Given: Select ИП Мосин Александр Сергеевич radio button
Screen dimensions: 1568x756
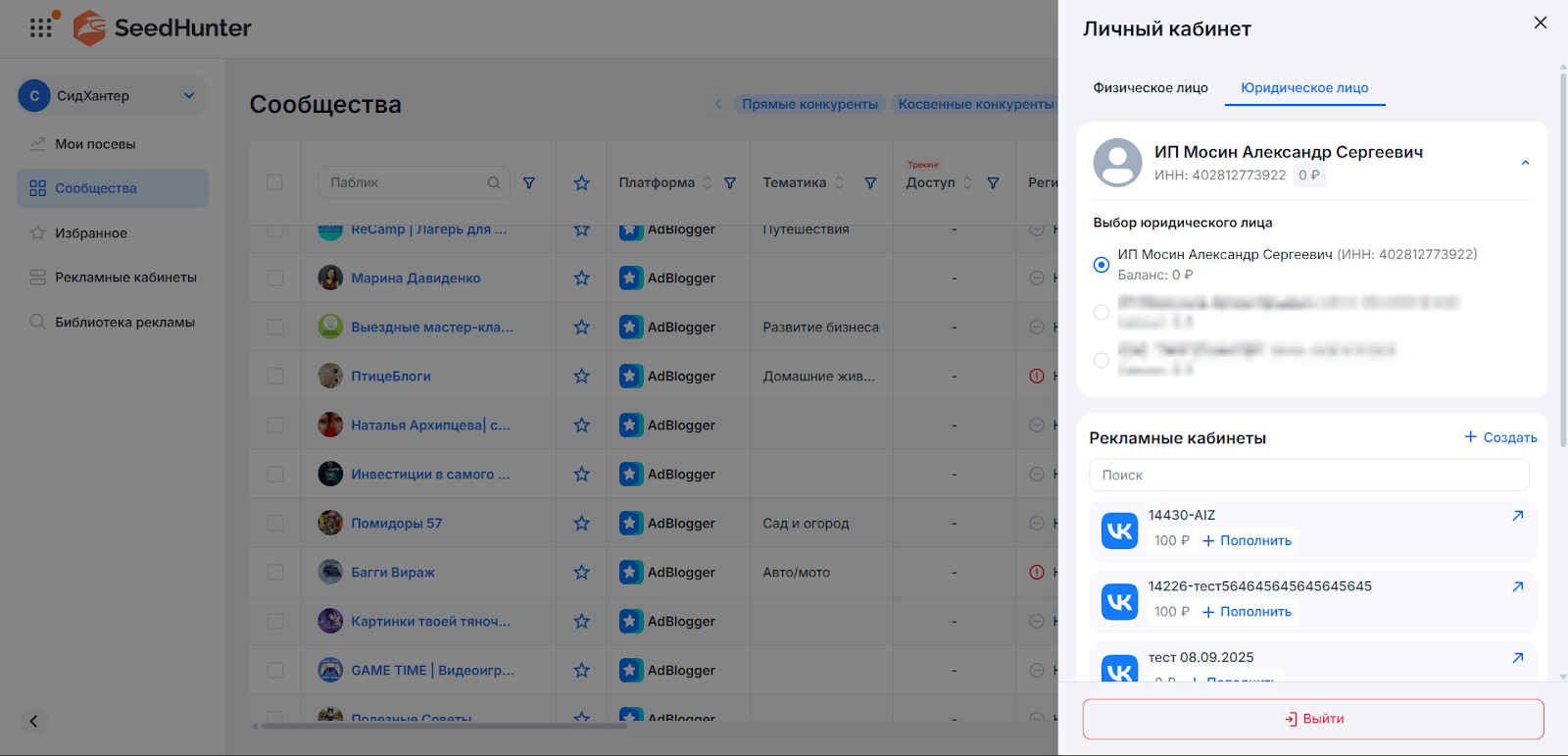Looking at the screenshot, I should 1102,265.
